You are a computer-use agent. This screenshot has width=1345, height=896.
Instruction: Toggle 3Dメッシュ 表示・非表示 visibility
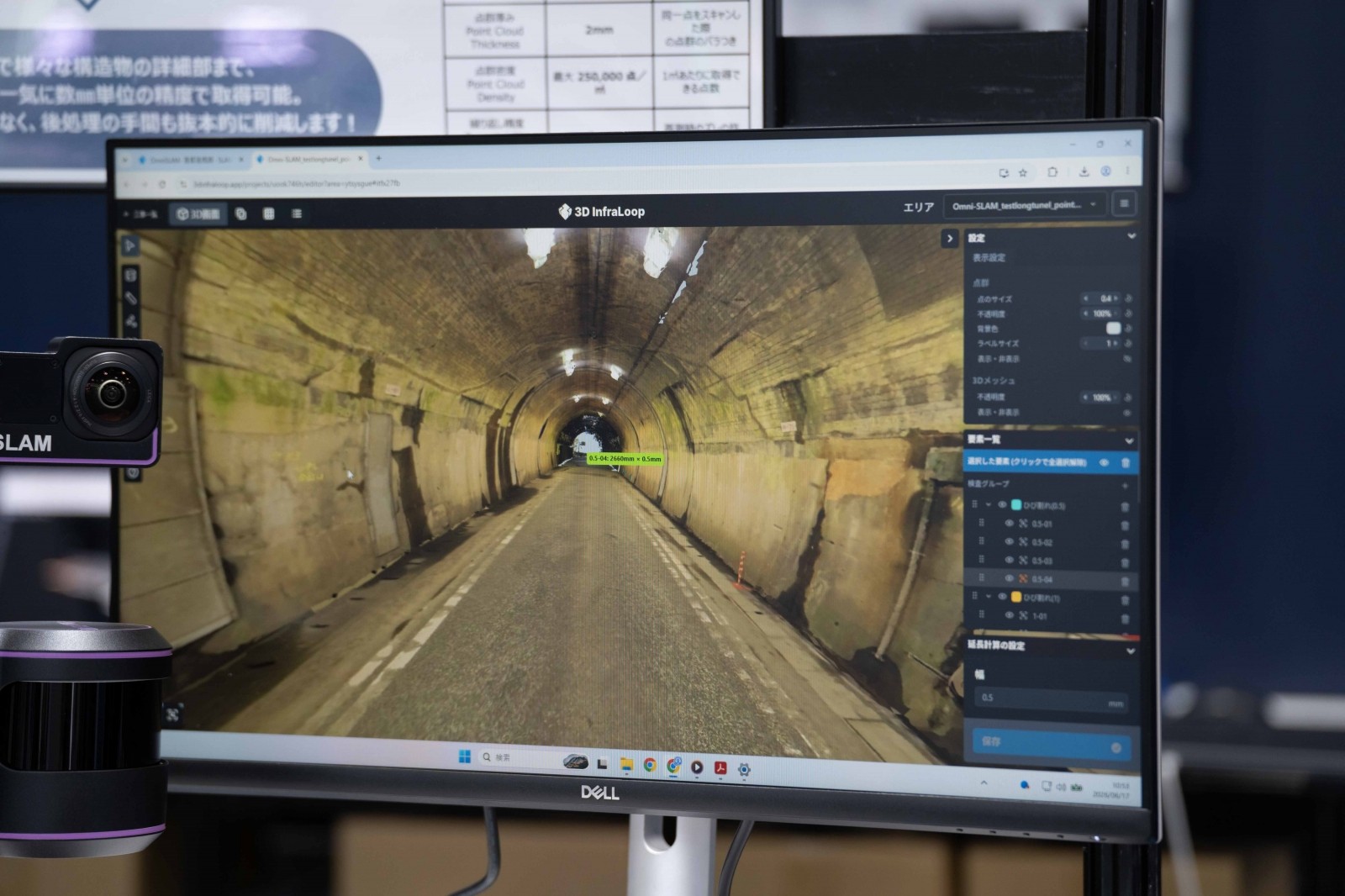[1128, 413]
